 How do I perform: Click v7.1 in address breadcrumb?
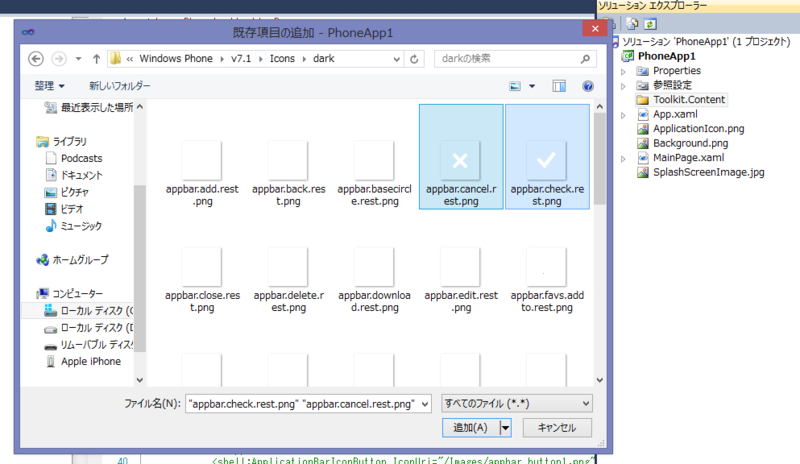coord(241,59)
